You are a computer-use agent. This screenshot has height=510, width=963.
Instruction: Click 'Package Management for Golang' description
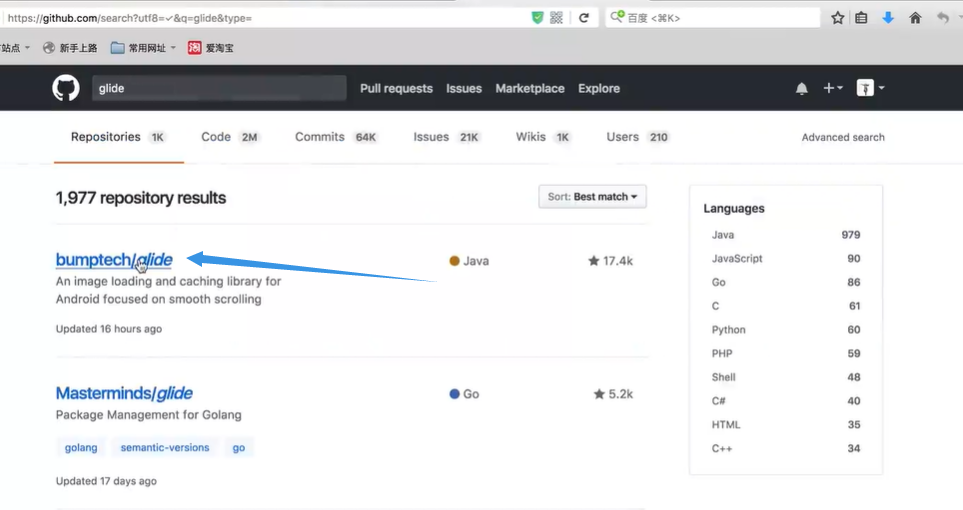[x=149, y=415]
